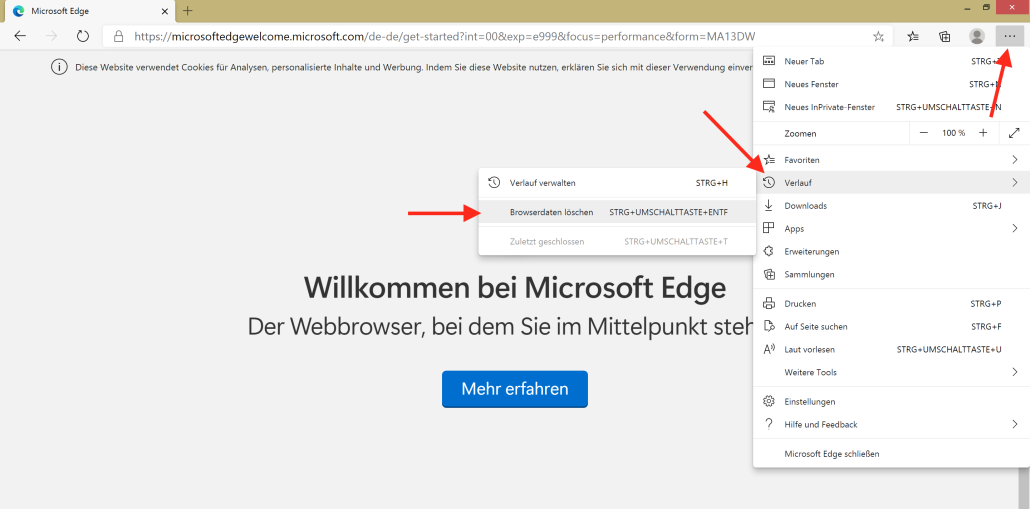Expand Hilfe und Feedback submenu chevron

[x=1015, y=424]
